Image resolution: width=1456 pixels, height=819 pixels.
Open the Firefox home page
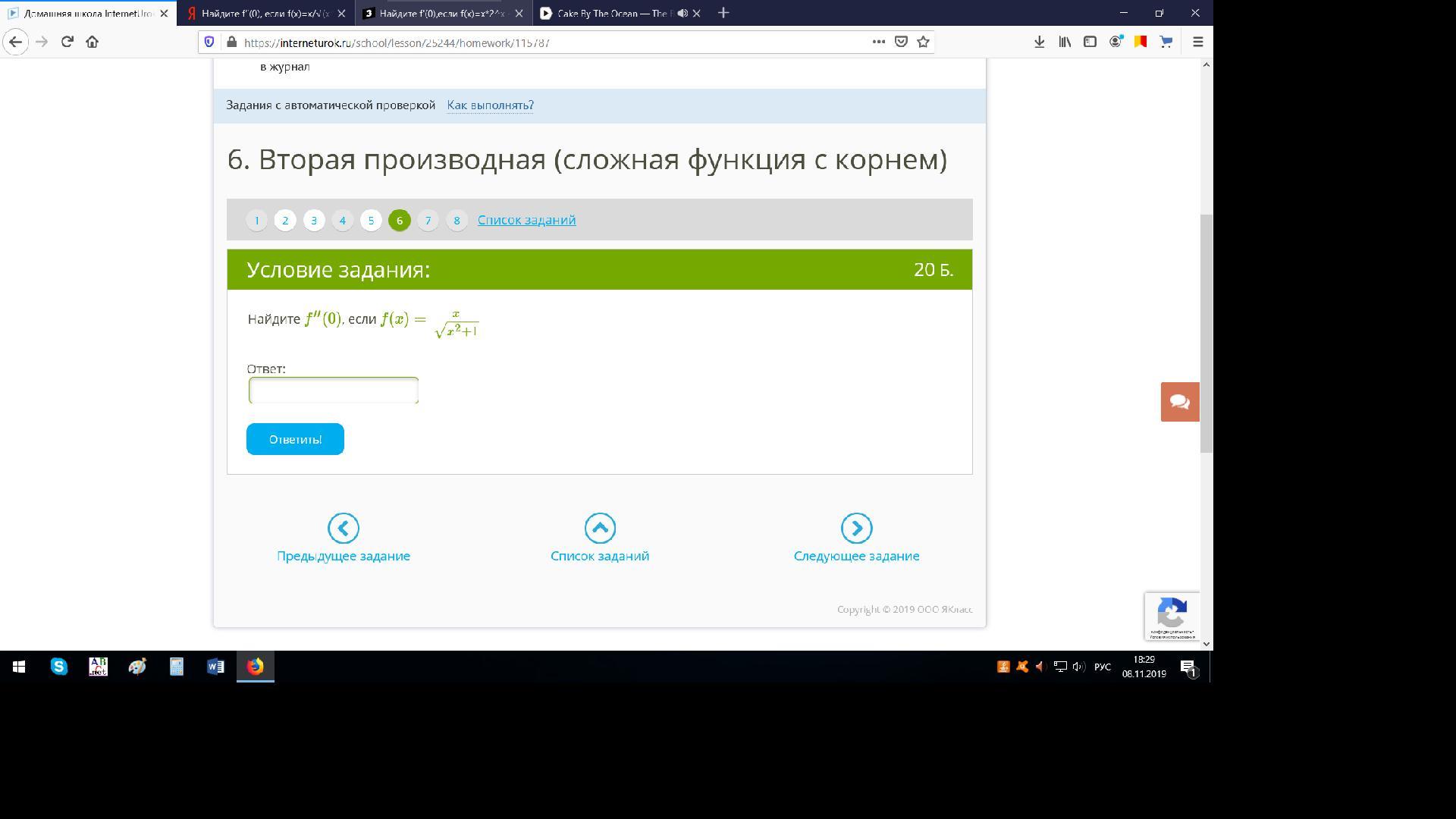coord(93,42)
